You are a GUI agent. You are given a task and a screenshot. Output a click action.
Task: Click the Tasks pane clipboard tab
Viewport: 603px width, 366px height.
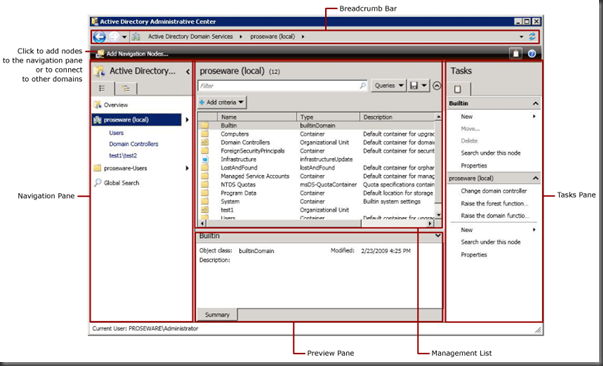pyautogui.click(x=458, y=89)
